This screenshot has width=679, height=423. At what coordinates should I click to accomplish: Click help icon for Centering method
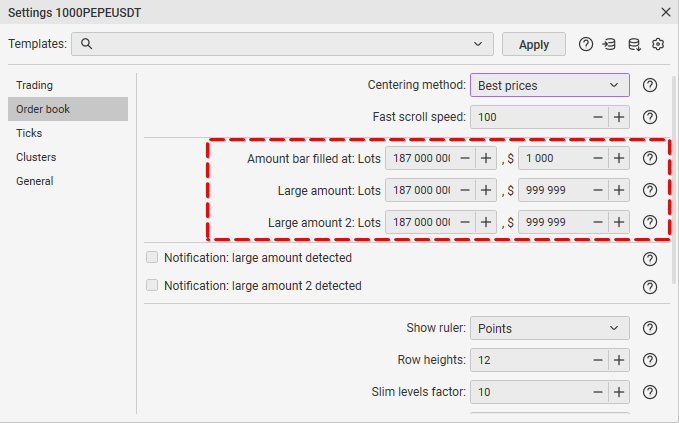[650, 86]
